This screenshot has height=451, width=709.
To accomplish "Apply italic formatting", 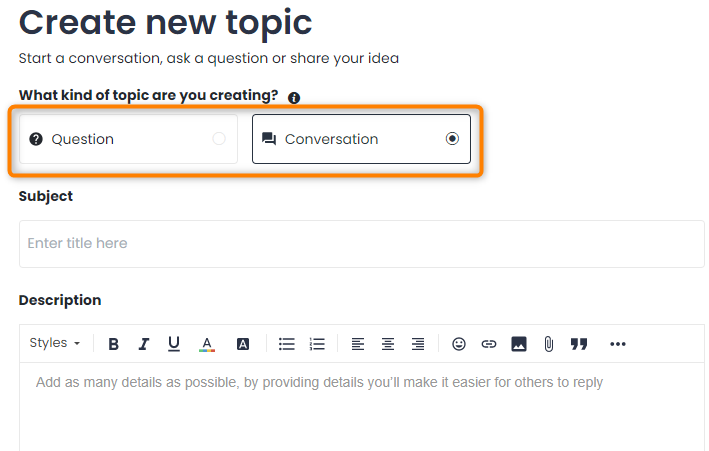I will click(x=144, y=344).
